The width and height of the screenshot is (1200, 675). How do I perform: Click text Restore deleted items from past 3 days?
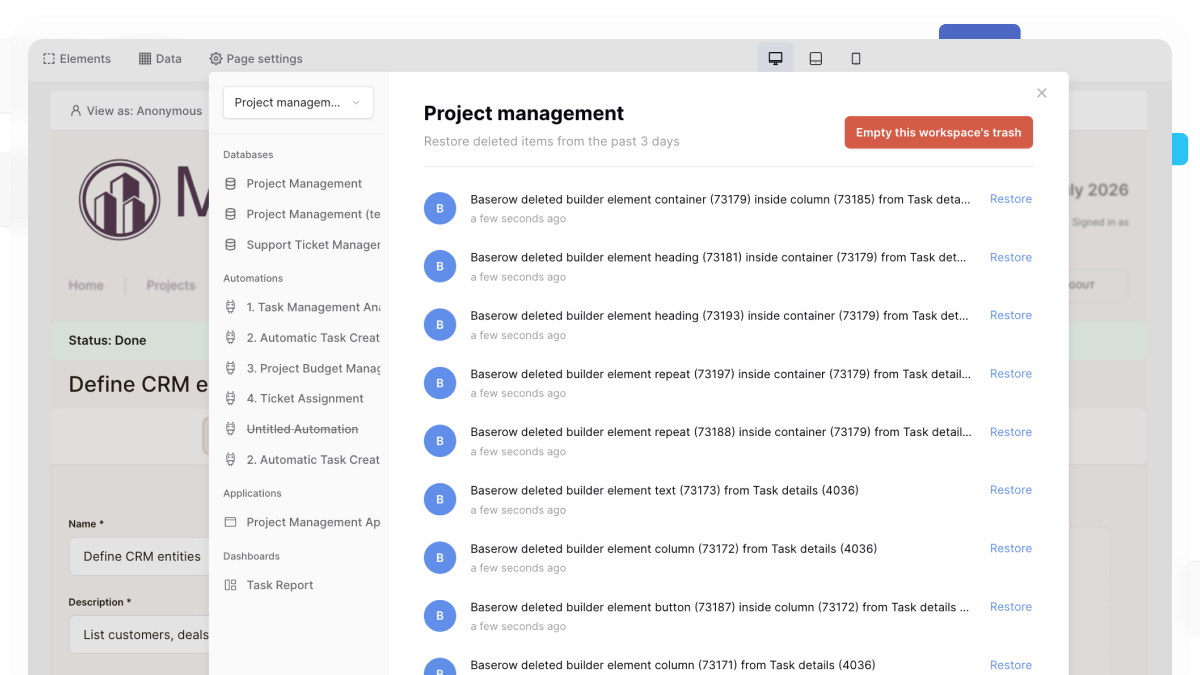[x=552, y=141]
